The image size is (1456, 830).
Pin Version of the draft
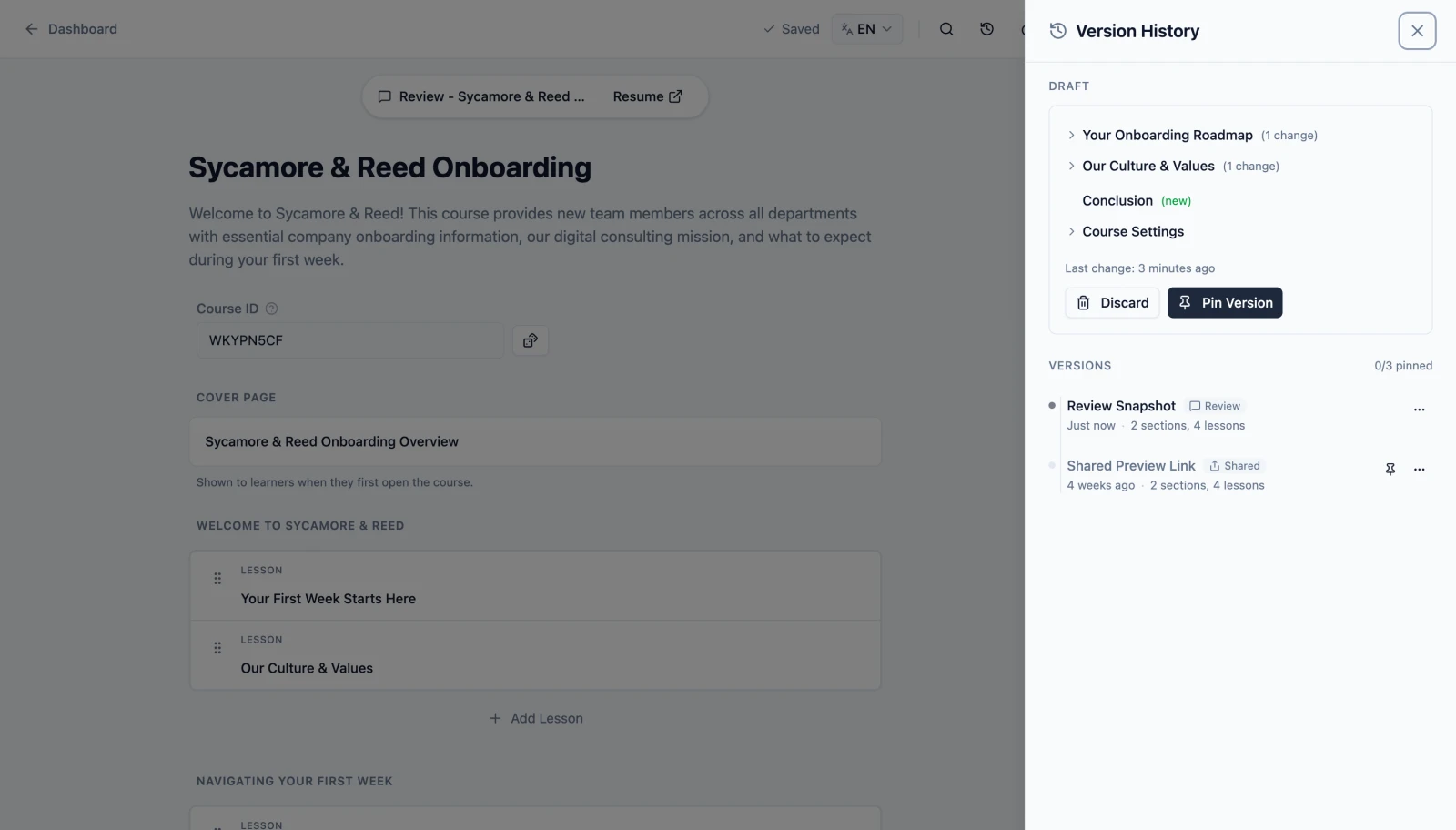point(1225,303)
